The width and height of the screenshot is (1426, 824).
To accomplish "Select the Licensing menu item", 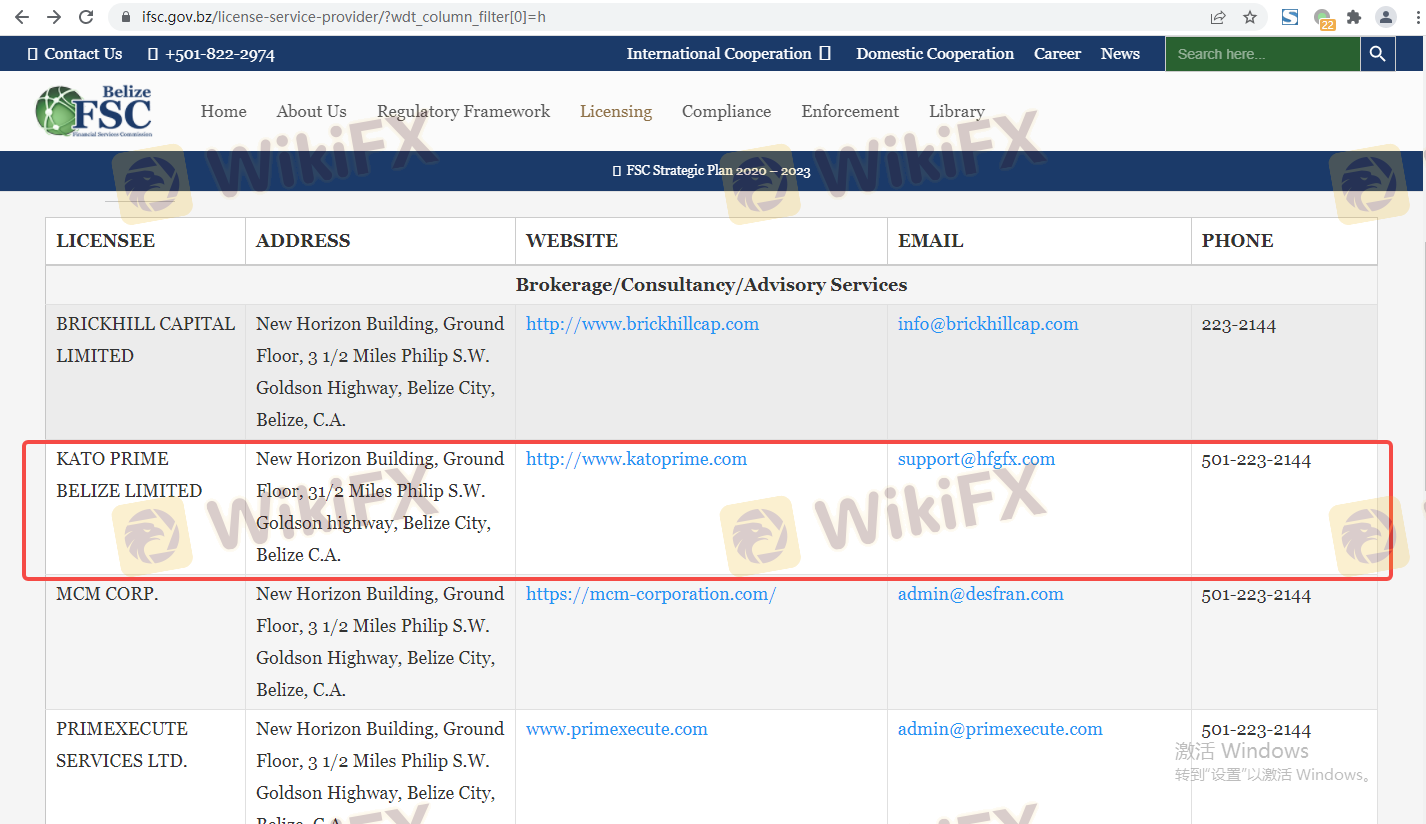I will [x=616, y=111].
